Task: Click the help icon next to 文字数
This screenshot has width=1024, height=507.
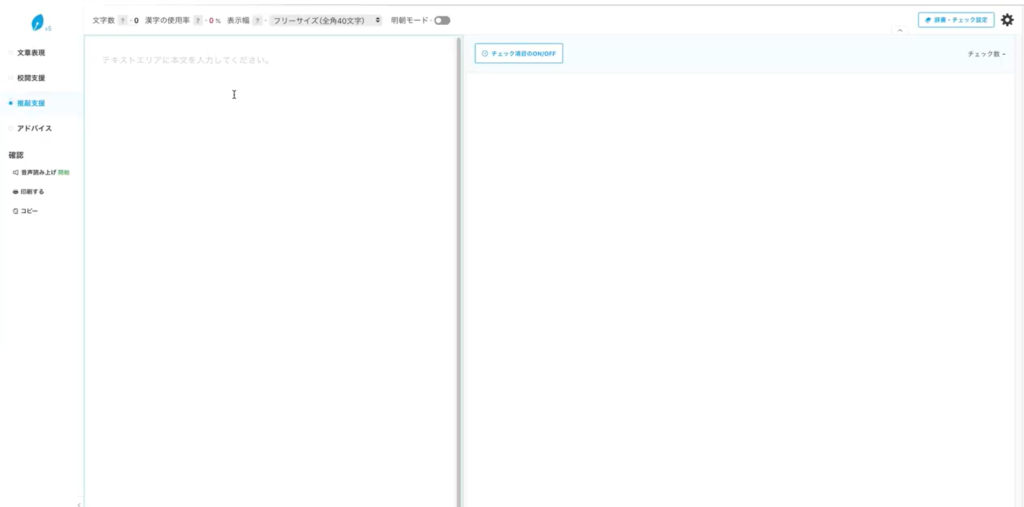Action: [123, 20]
